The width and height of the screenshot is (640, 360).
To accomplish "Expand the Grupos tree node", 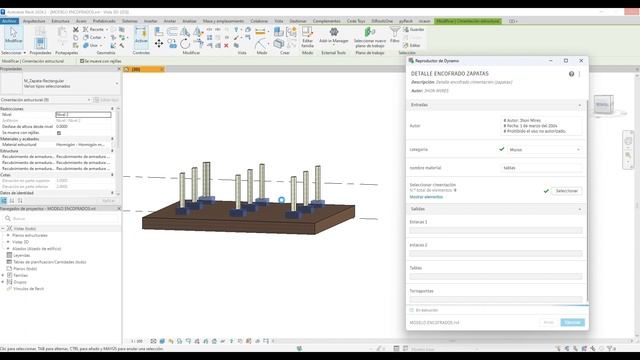I will pyautogui.click(x=3, y=282).
